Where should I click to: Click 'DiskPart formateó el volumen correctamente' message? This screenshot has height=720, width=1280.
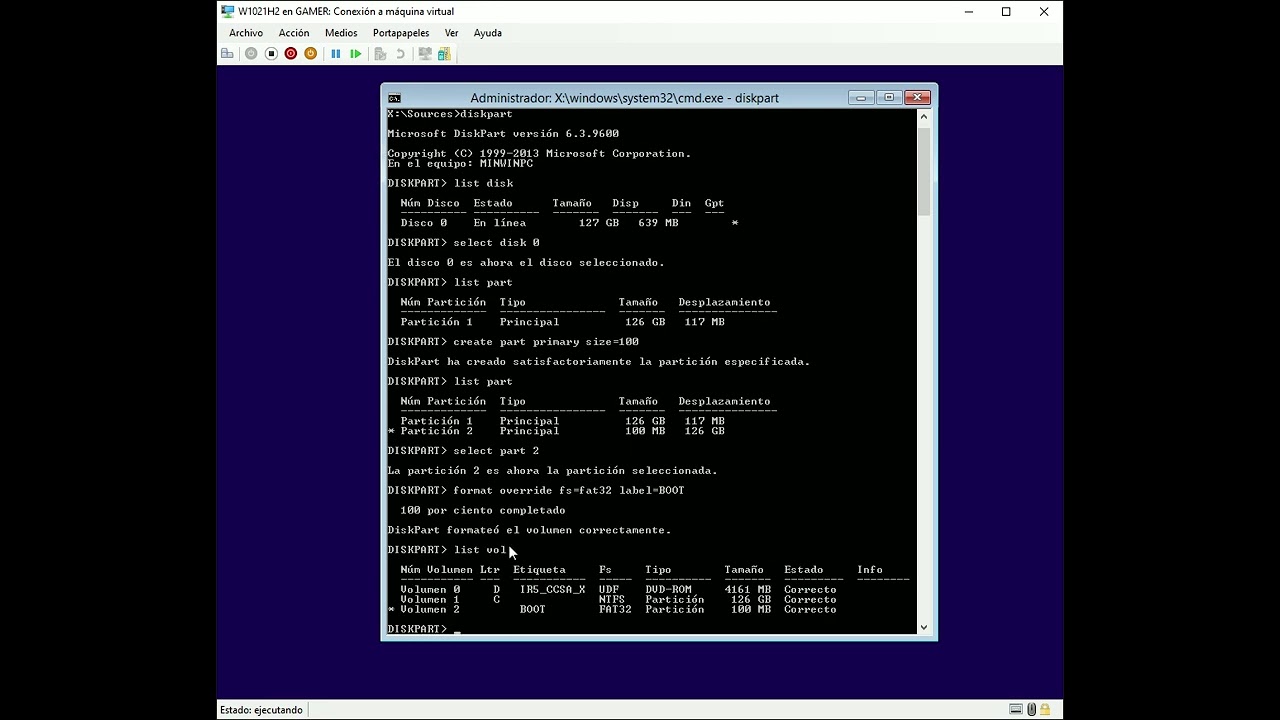(x=529, y=531)
